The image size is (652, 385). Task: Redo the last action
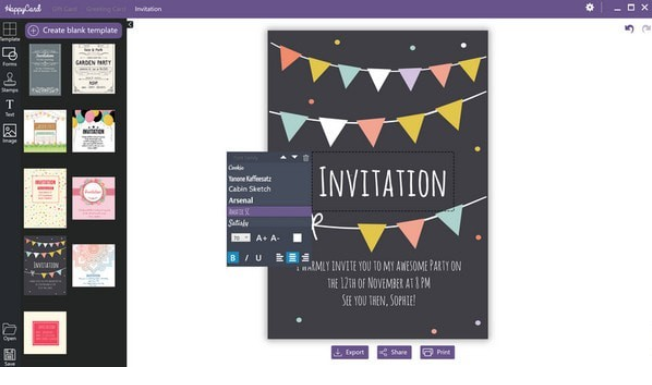pos(646,29)
